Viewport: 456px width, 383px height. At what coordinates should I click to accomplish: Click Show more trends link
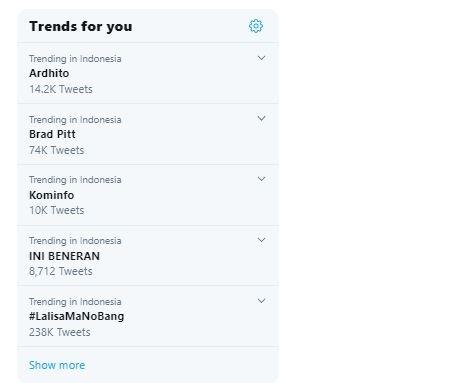tap(57, 365)
